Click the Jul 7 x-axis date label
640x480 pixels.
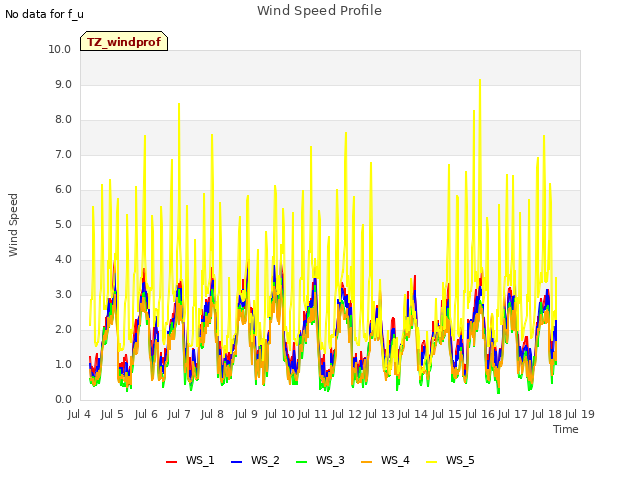[179, 414]
